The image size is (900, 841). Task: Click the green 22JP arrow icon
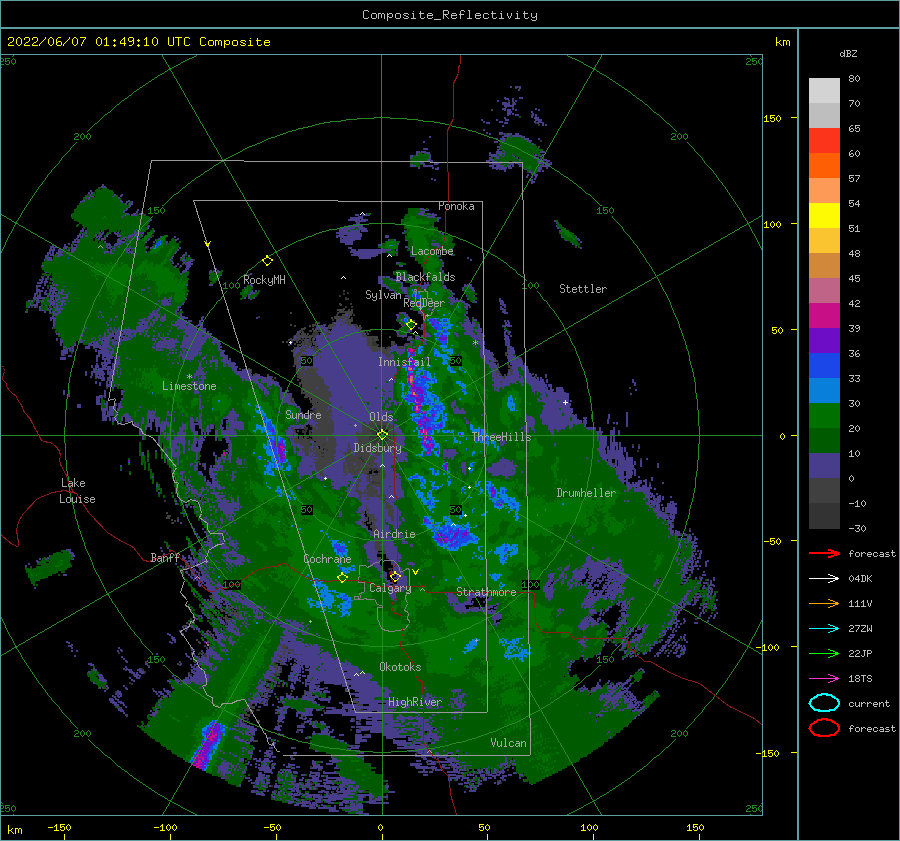tap(824, 653)
